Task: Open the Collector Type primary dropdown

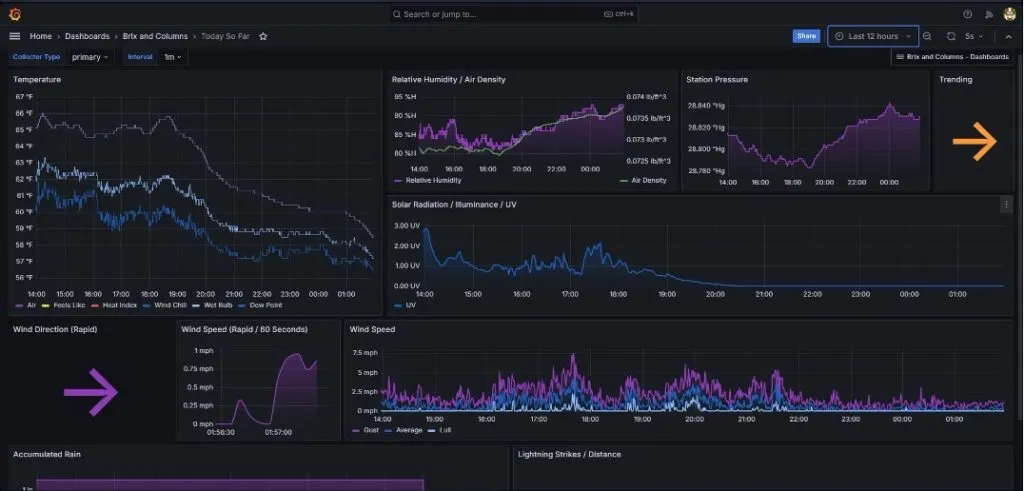Action: click(90, 57)
